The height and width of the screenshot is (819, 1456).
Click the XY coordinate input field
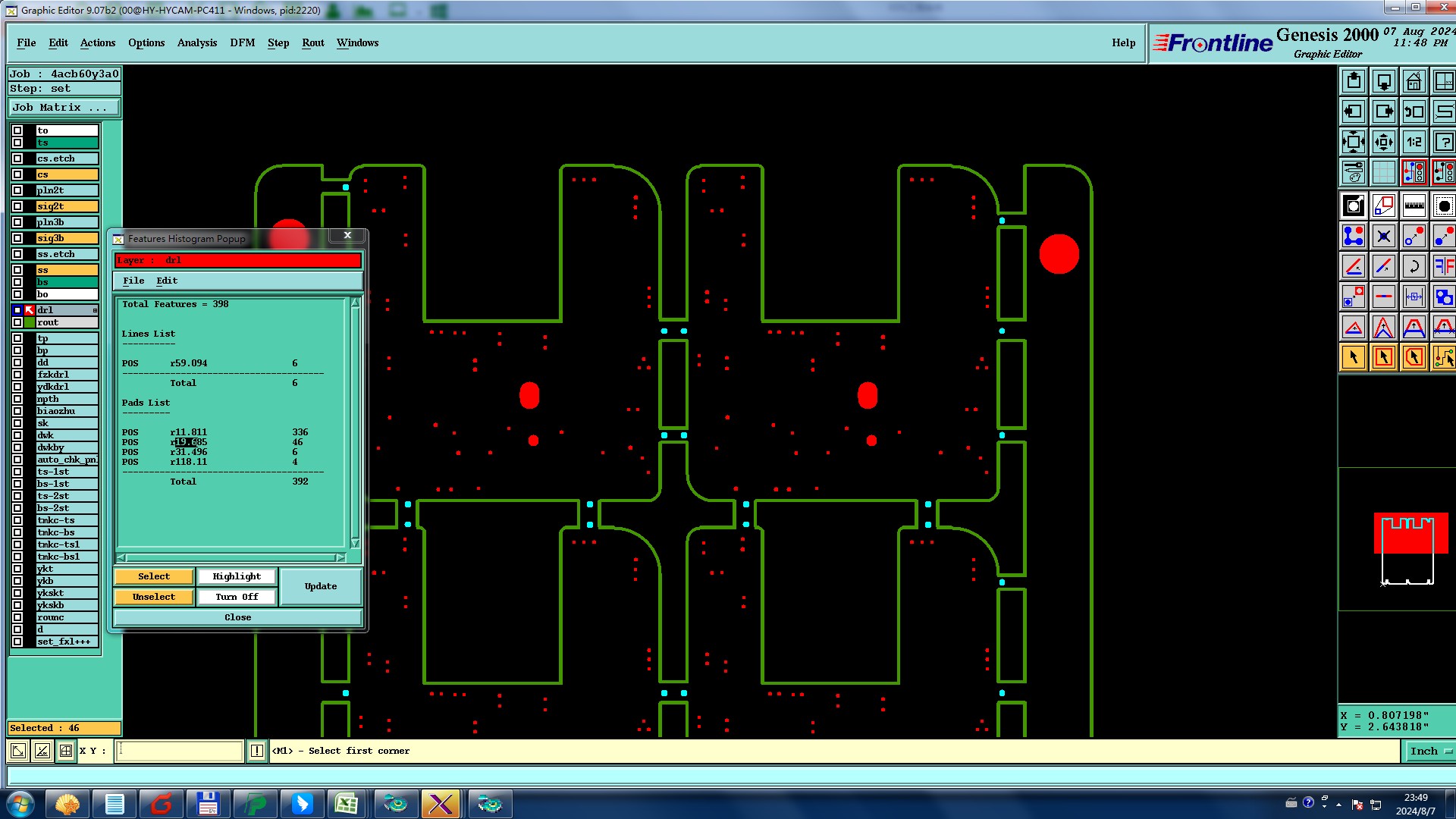[x=180, y=751]
